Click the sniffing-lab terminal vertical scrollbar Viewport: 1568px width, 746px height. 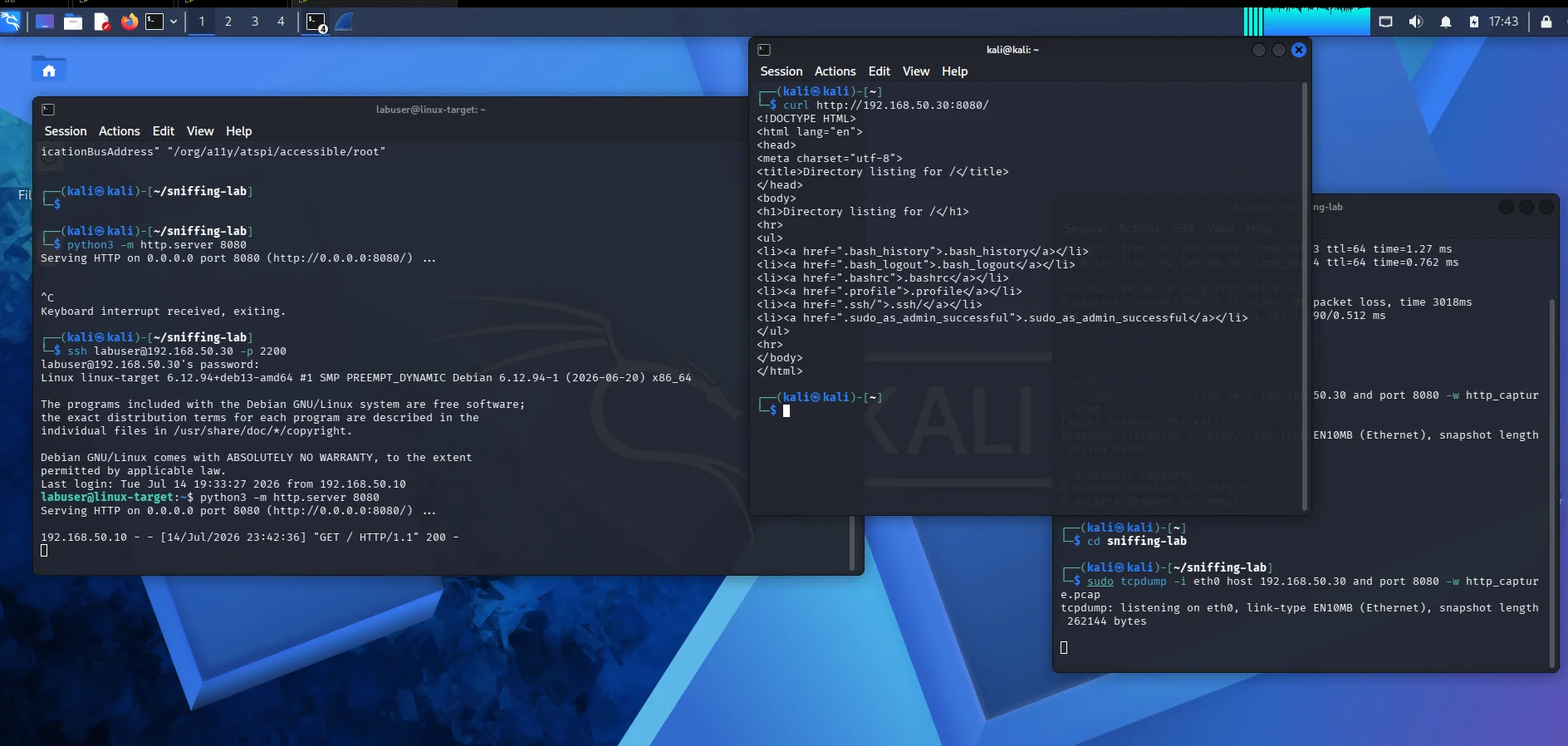tap(1551, 482)
